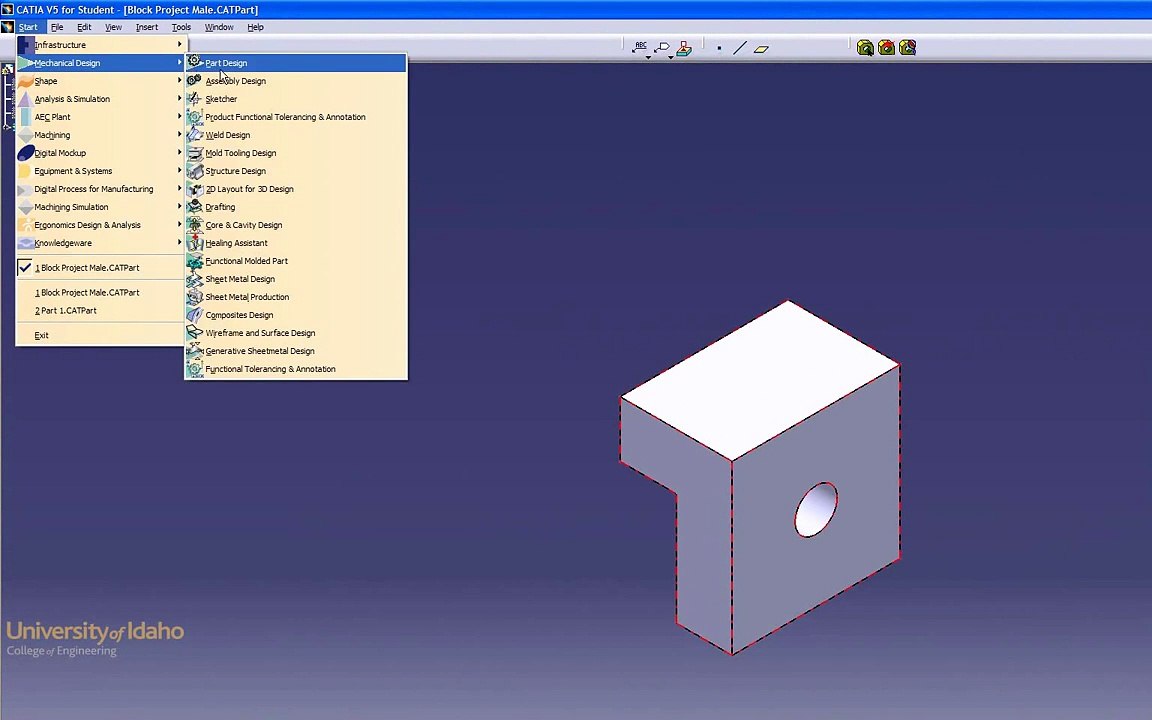
Task: Select the Point creation tool
Action: click(x=719, y=48)
